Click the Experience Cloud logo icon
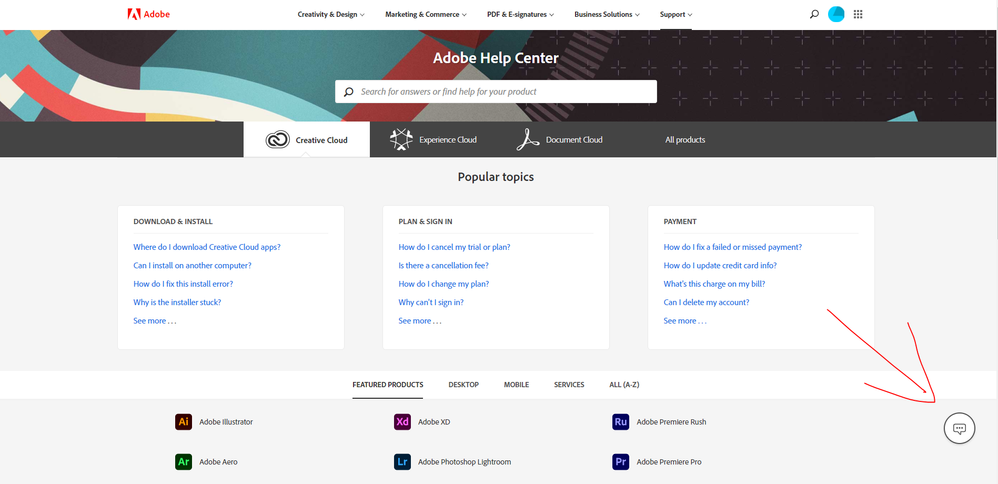This screenshot has width=998, height=484. [x=401, y=139]
